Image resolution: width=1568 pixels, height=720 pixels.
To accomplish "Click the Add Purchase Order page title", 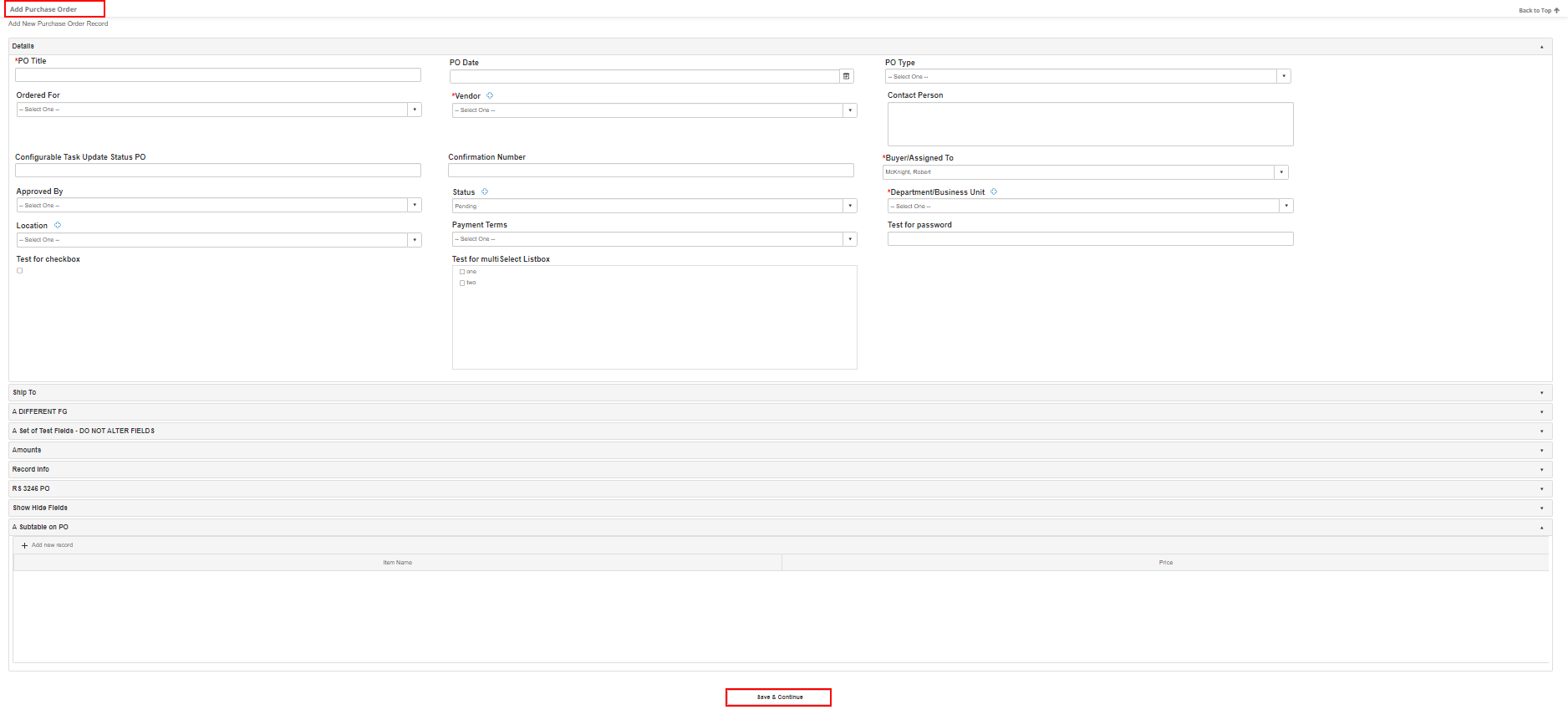I will pos(43,9).
